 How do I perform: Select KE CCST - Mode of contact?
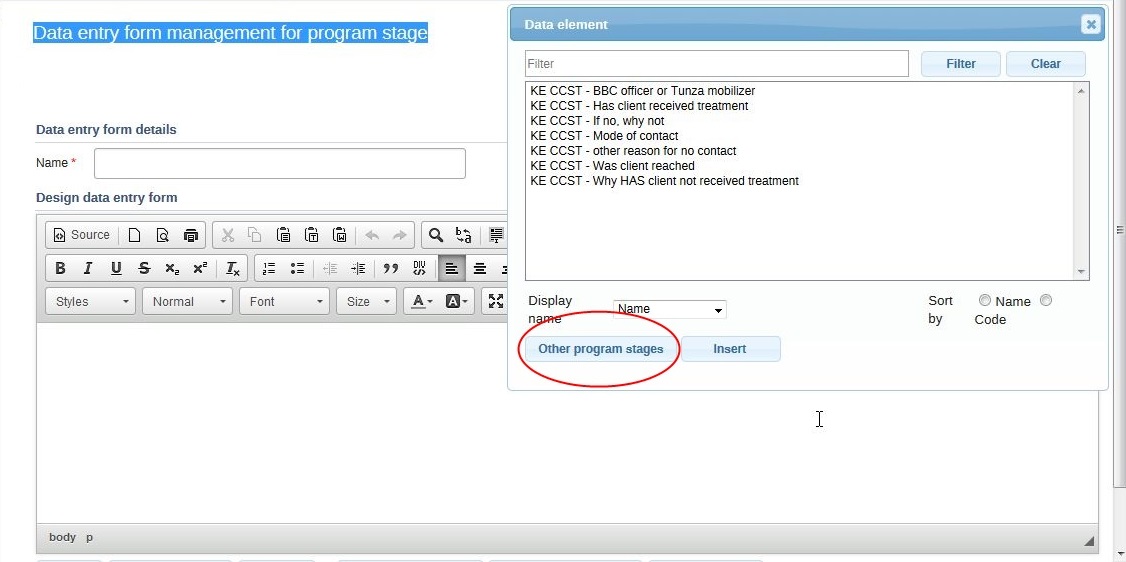pyautogui.click(x=605, y=136)
